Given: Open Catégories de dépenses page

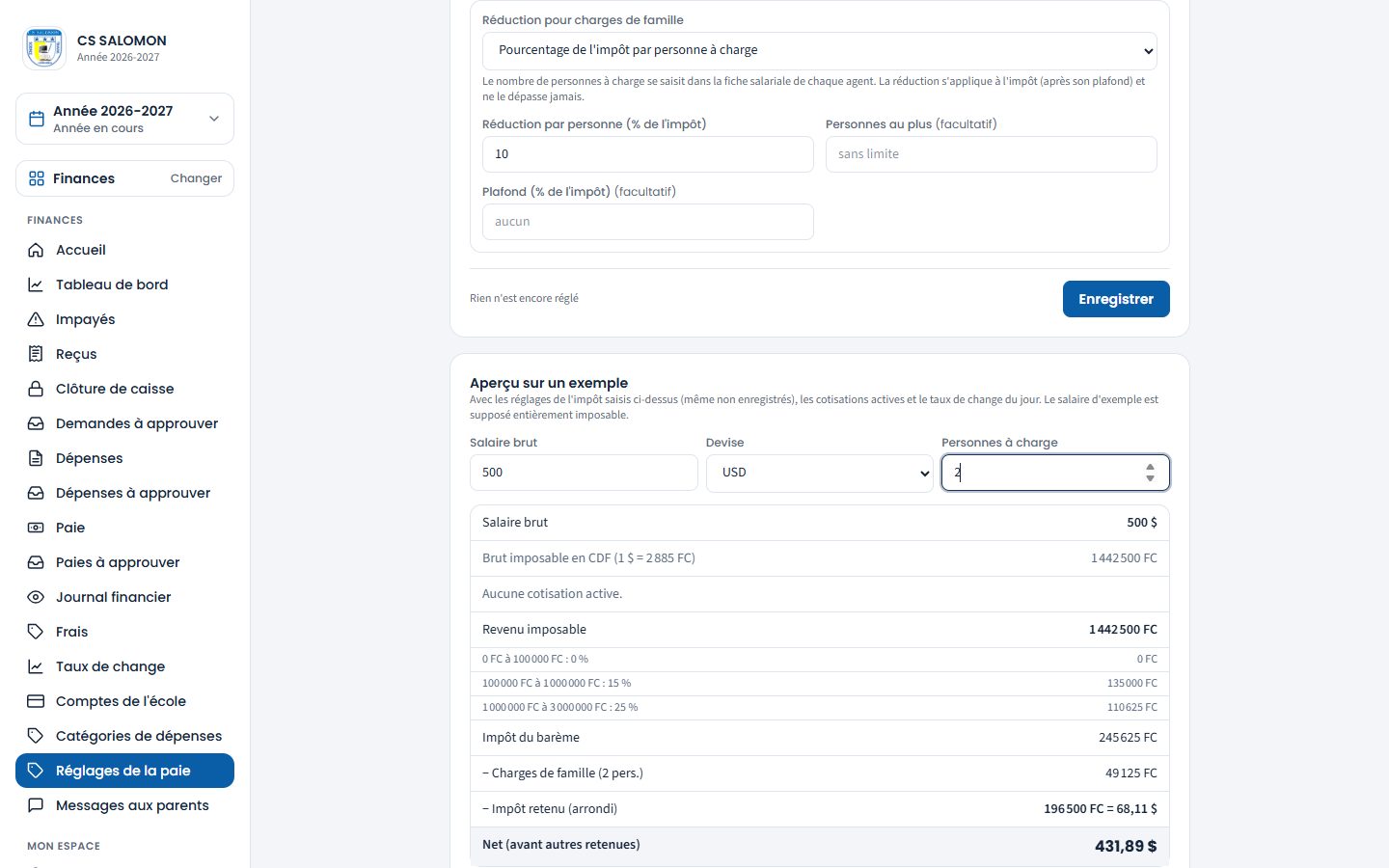Looking at the screenshot, I should pyautogui.click(x=124, y=736).
